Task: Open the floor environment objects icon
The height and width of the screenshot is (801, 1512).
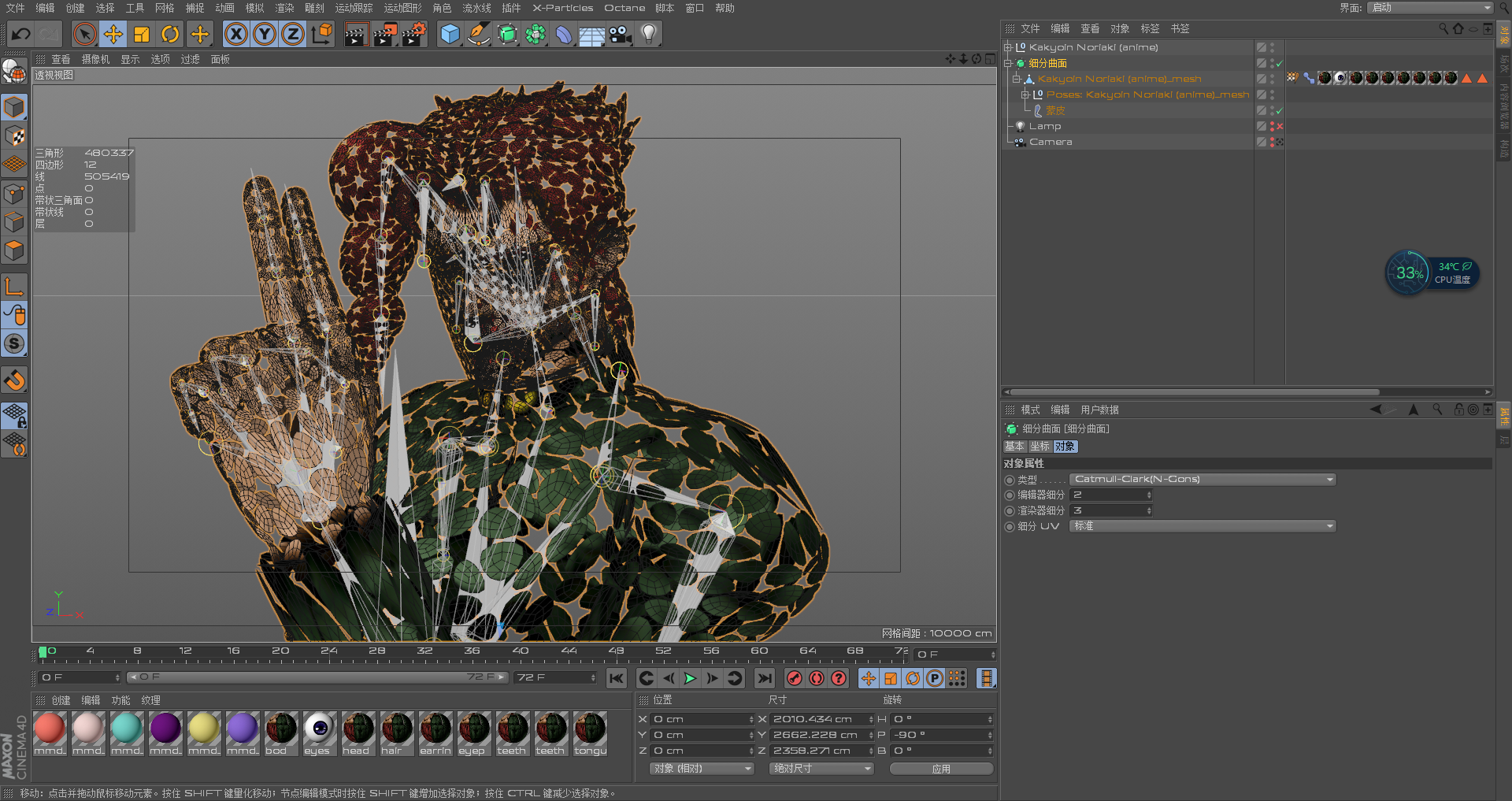Action: 591,35
